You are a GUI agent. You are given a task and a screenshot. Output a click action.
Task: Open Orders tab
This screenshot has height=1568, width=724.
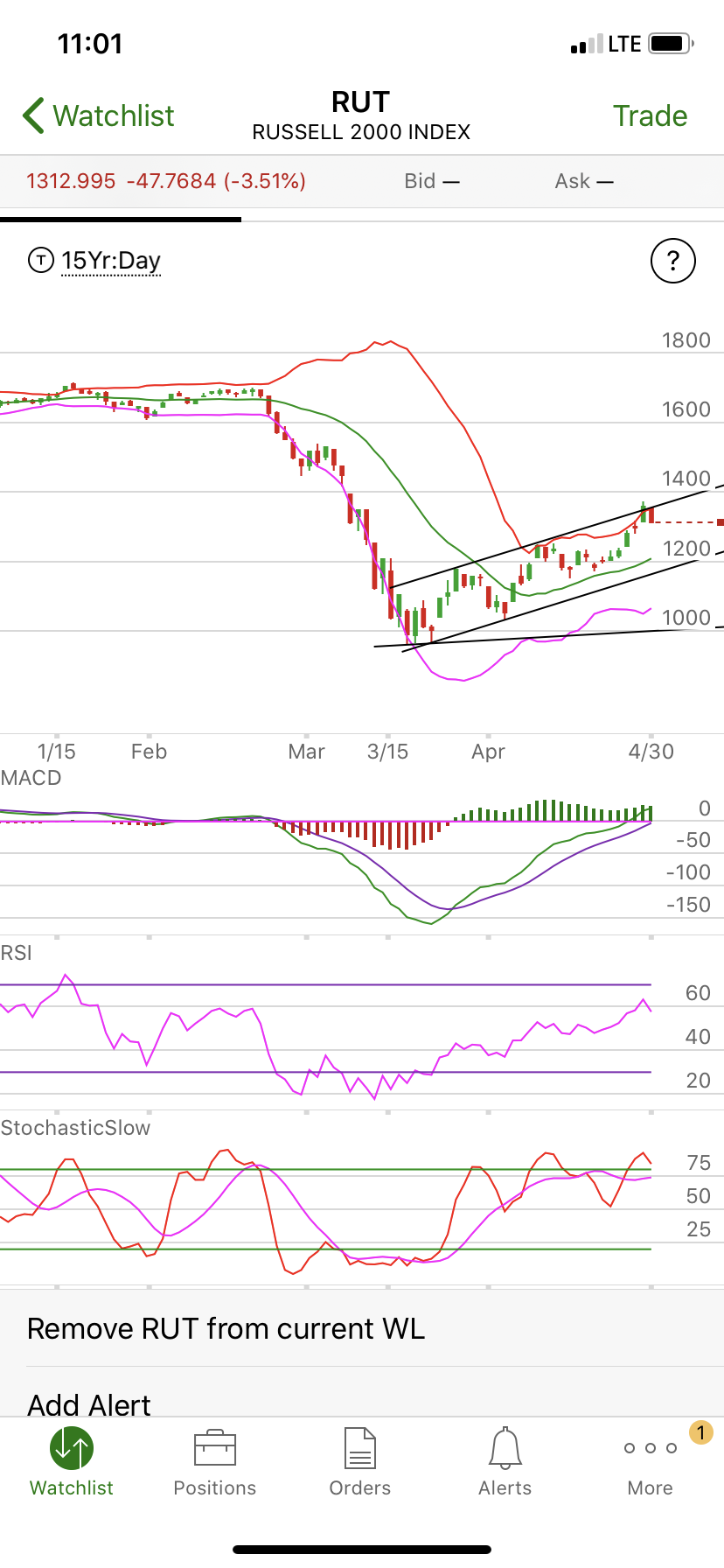click(360, 1462)
